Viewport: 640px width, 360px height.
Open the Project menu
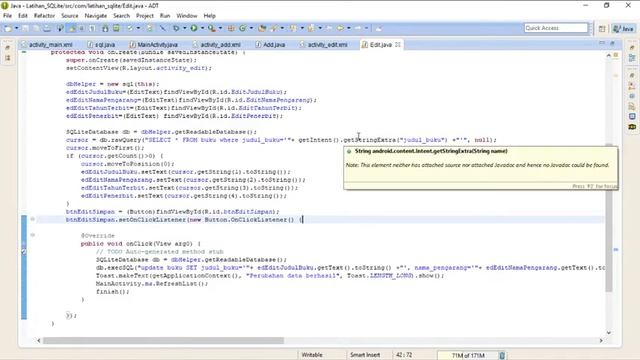pos(144,16)
